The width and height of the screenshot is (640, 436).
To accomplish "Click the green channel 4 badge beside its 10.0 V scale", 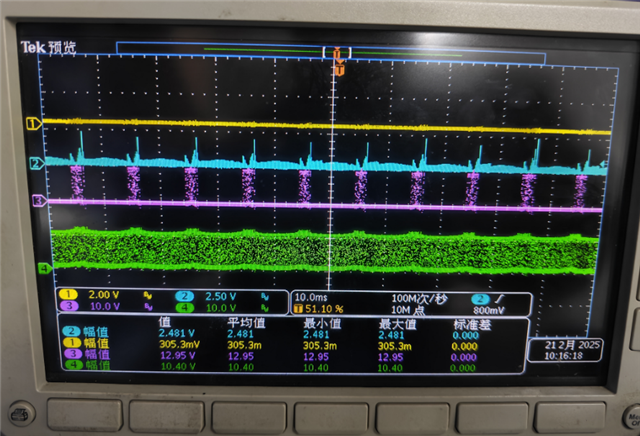I will coord(184,307).
